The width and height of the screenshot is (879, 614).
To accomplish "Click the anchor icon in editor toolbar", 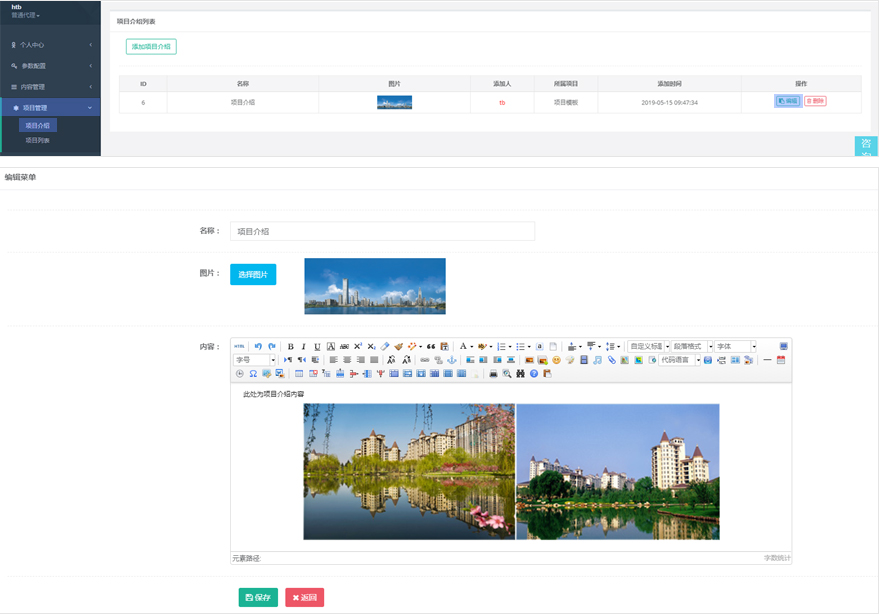I will tap(451, 360).
